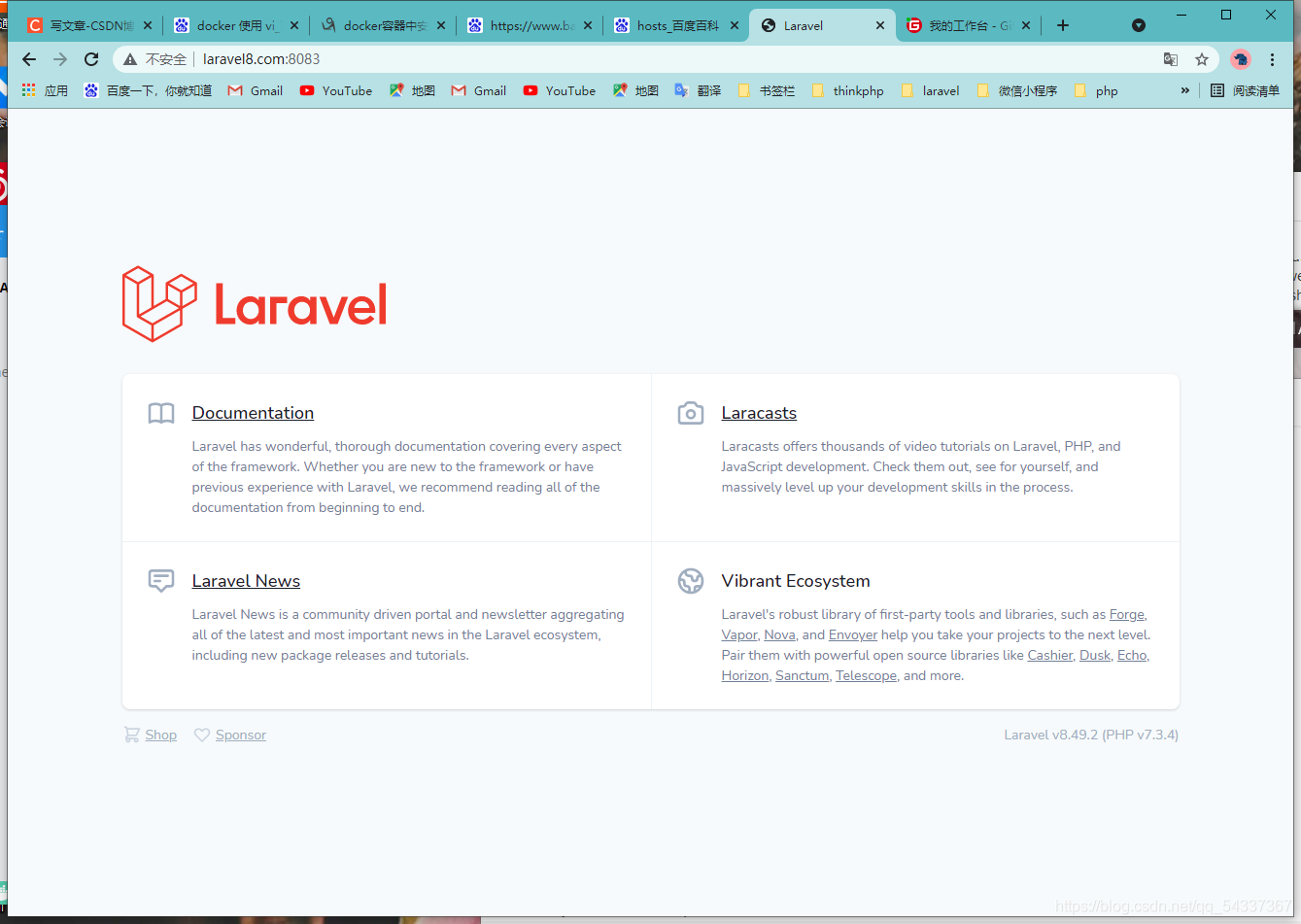Open the tab search dropdown arrow

pyautogui.click(x=1139, y=25)
